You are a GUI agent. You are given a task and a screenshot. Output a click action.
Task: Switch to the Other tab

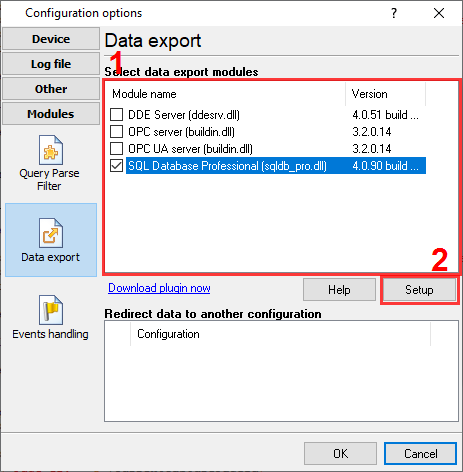51,89
